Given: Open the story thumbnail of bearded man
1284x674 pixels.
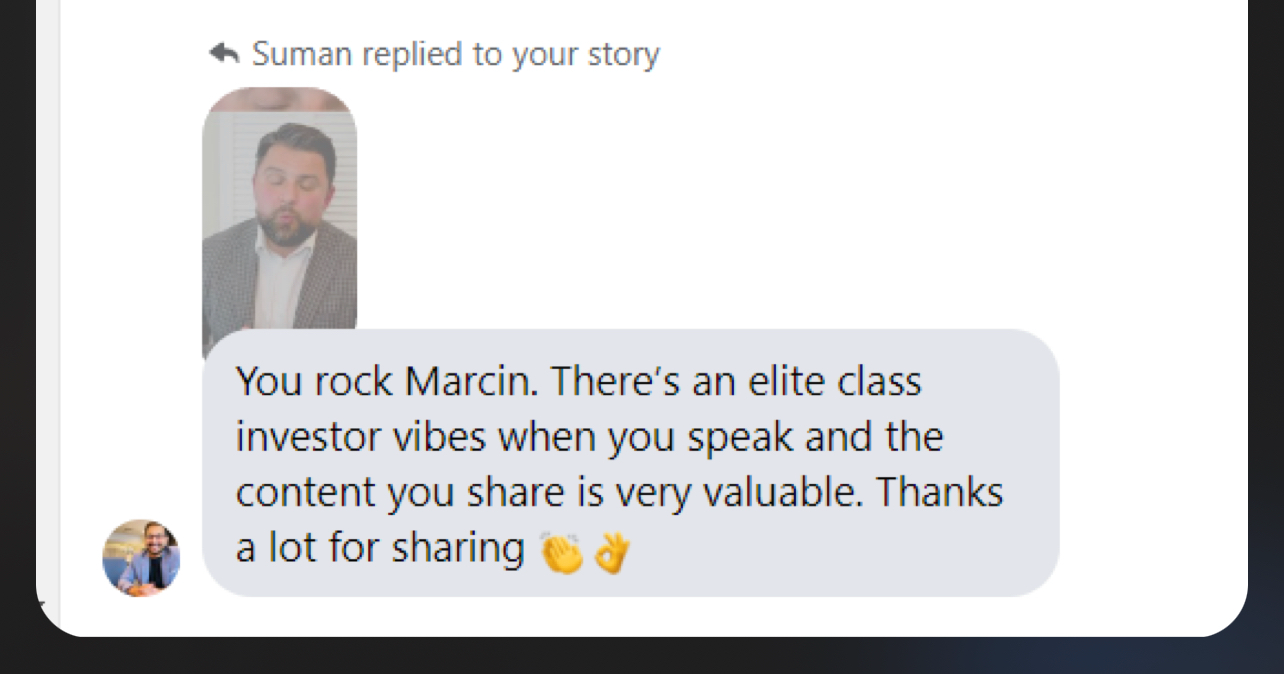Looking at the screenshot, I should click(x=279, y=220).
